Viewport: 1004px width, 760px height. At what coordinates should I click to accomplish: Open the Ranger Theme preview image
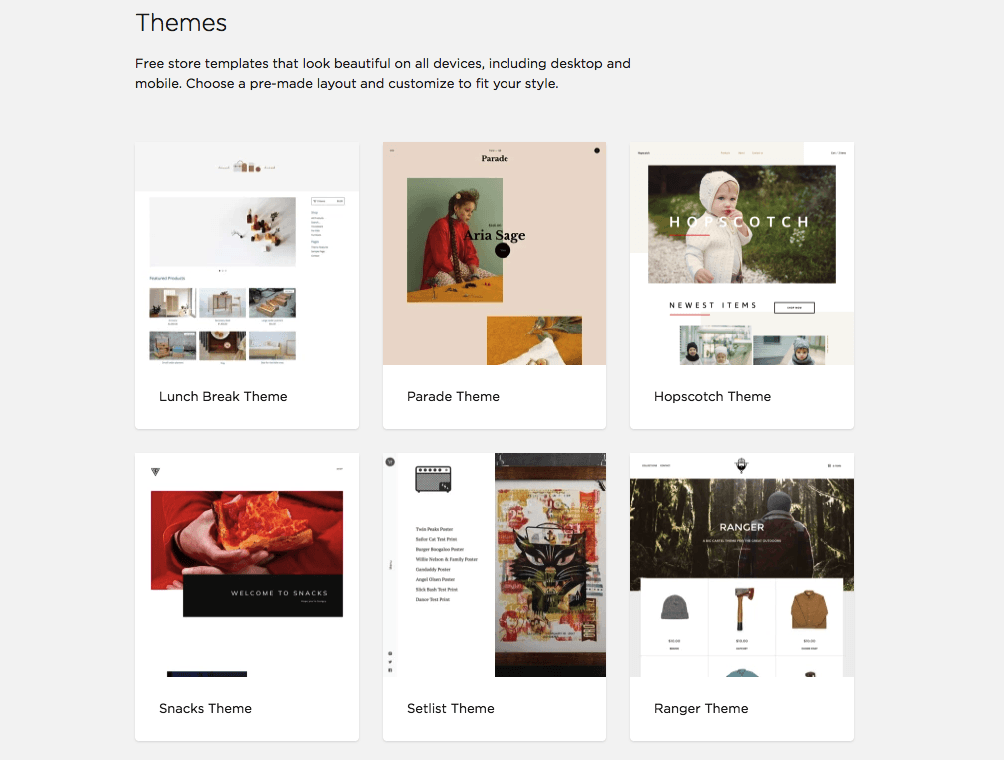tap(741, 565)
